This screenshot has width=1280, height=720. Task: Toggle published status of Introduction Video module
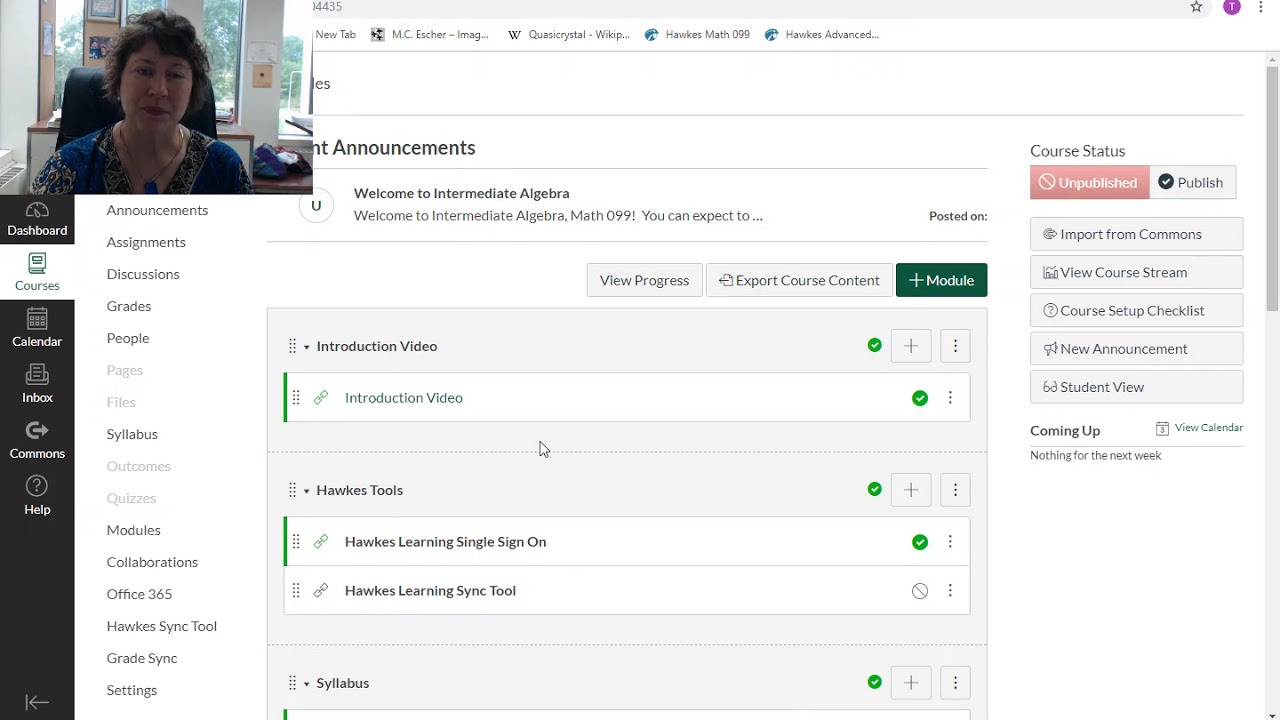tap(875, 346)
